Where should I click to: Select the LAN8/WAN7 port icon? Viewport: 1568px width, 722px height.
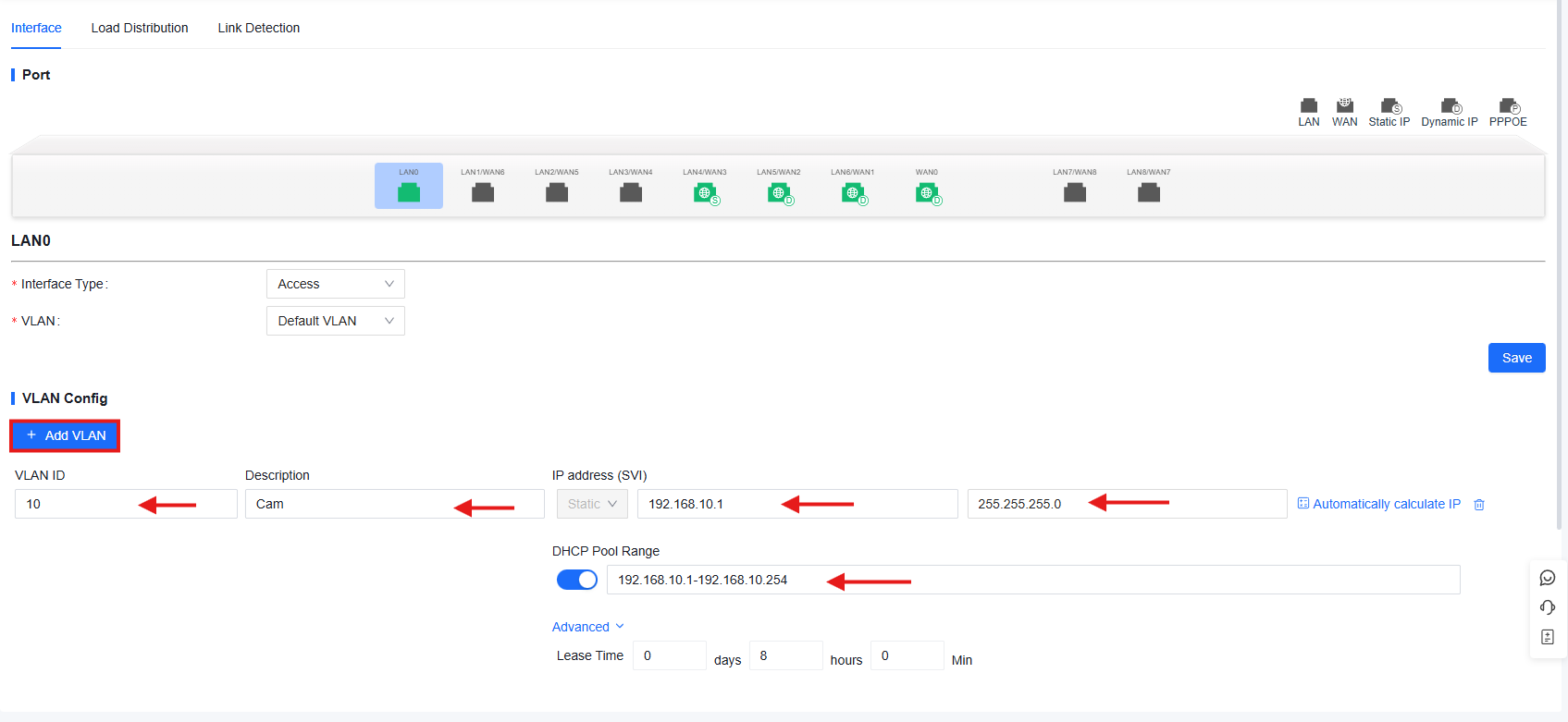click(x=1148, y=191)
